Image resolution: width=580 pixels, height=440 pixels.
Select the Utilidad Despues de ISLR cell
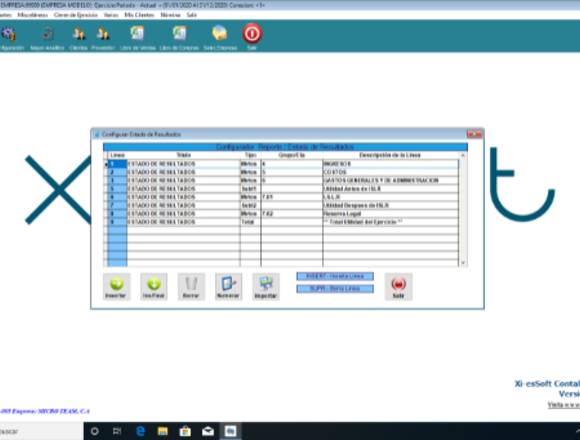click(391, 205)
